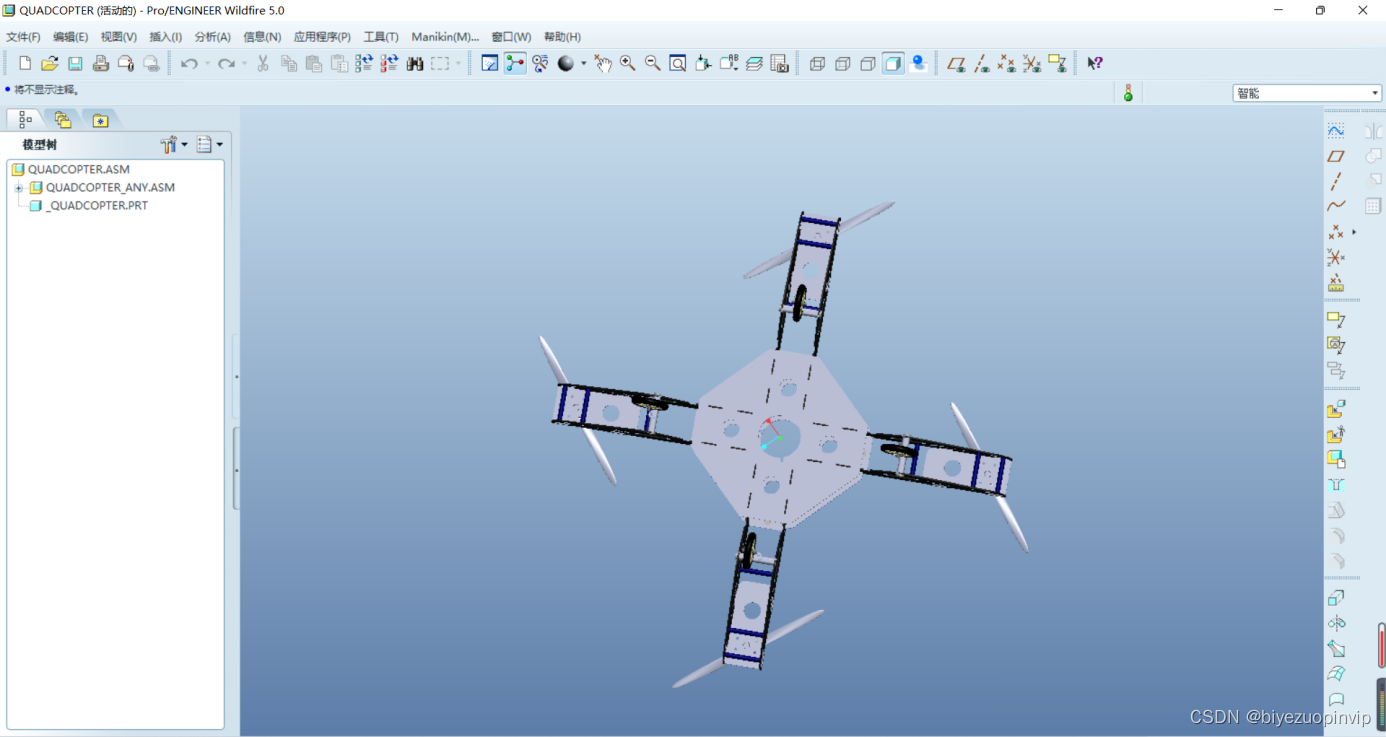Open the model tree Settings dropdown
This screenshot has height=737, width=1386.
point(174,145)
